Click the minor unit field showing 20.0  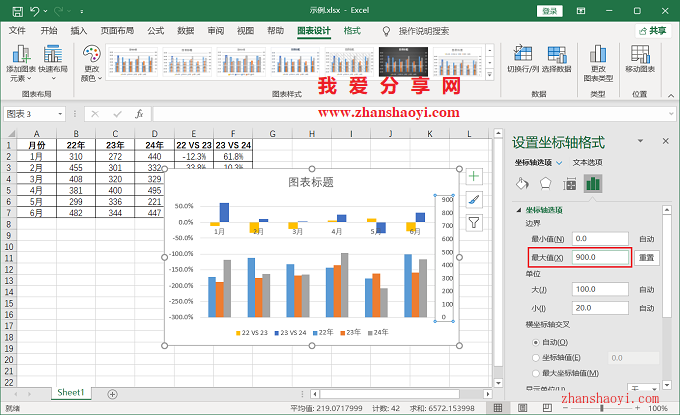600,308
